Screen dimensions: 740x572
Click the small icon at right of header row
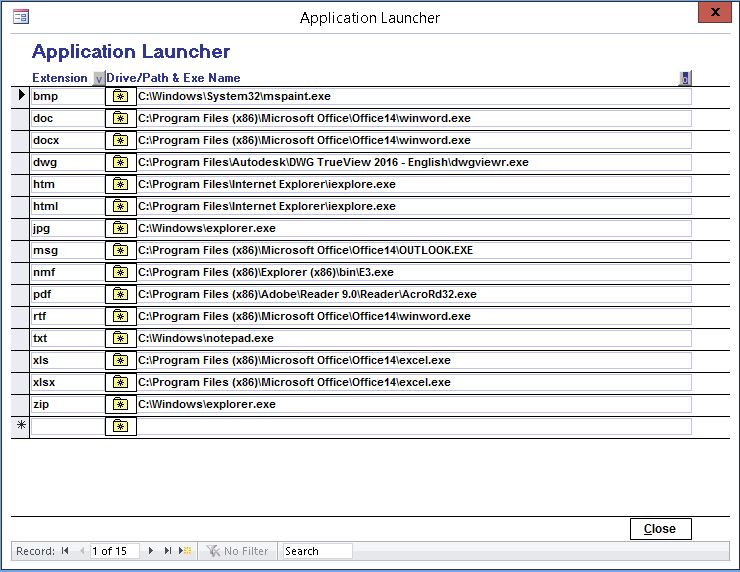[x=685, y=78]
